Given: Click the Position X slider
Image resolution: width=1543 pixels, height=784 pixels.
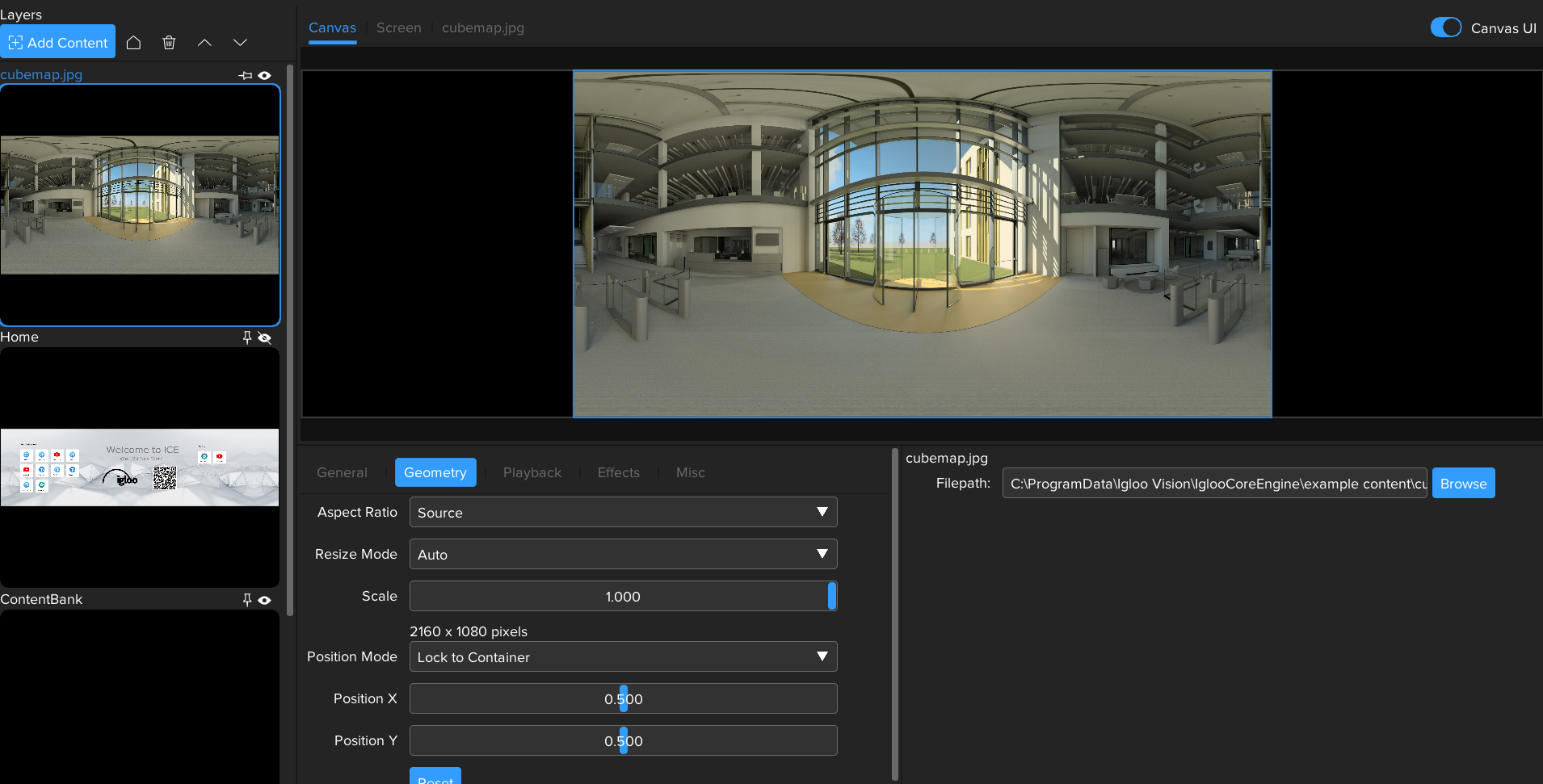Looking at the screenshot, I should click(623, 698).
